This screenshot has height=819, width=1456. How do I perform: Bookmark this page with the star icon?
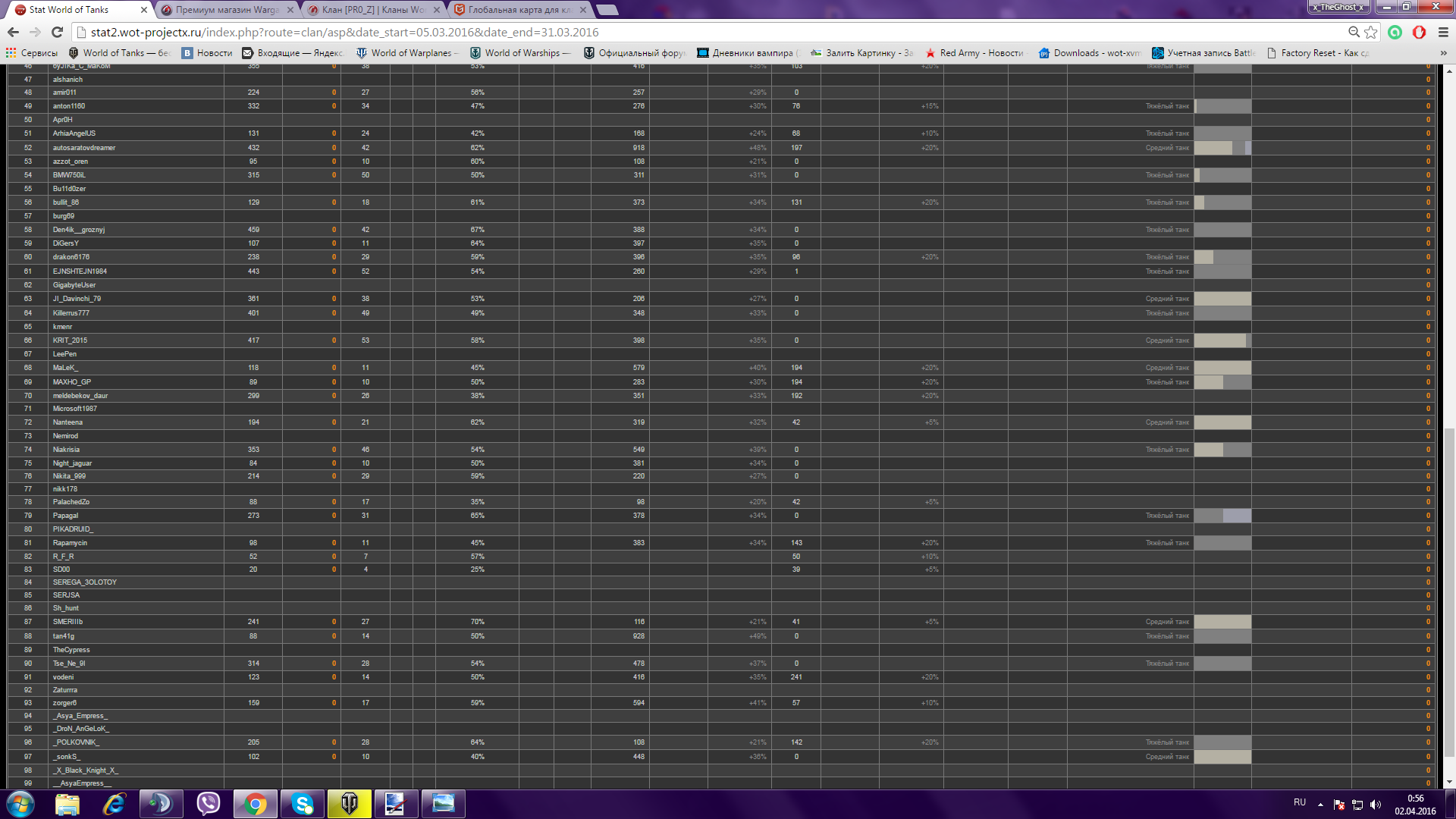tap(1370, 32)
